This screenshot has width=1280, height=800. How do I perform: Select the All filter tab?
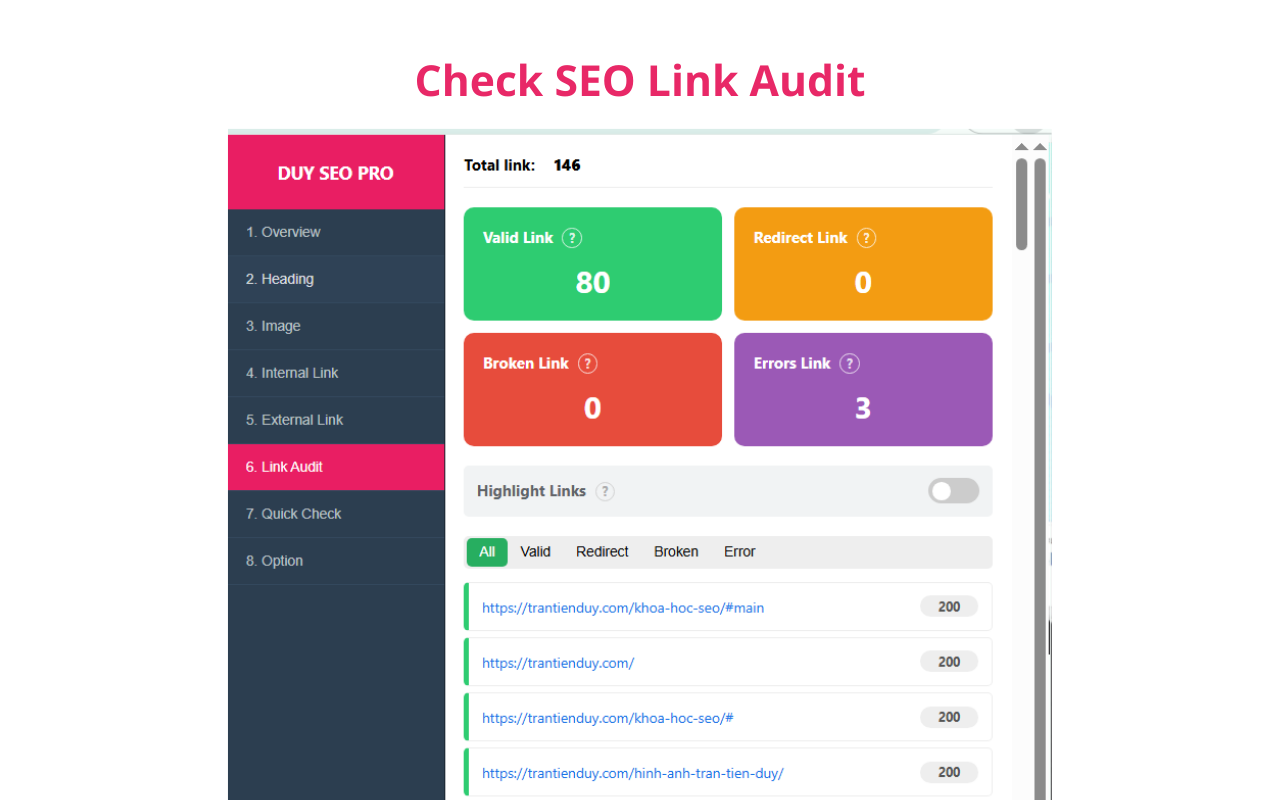pos(486,551)
